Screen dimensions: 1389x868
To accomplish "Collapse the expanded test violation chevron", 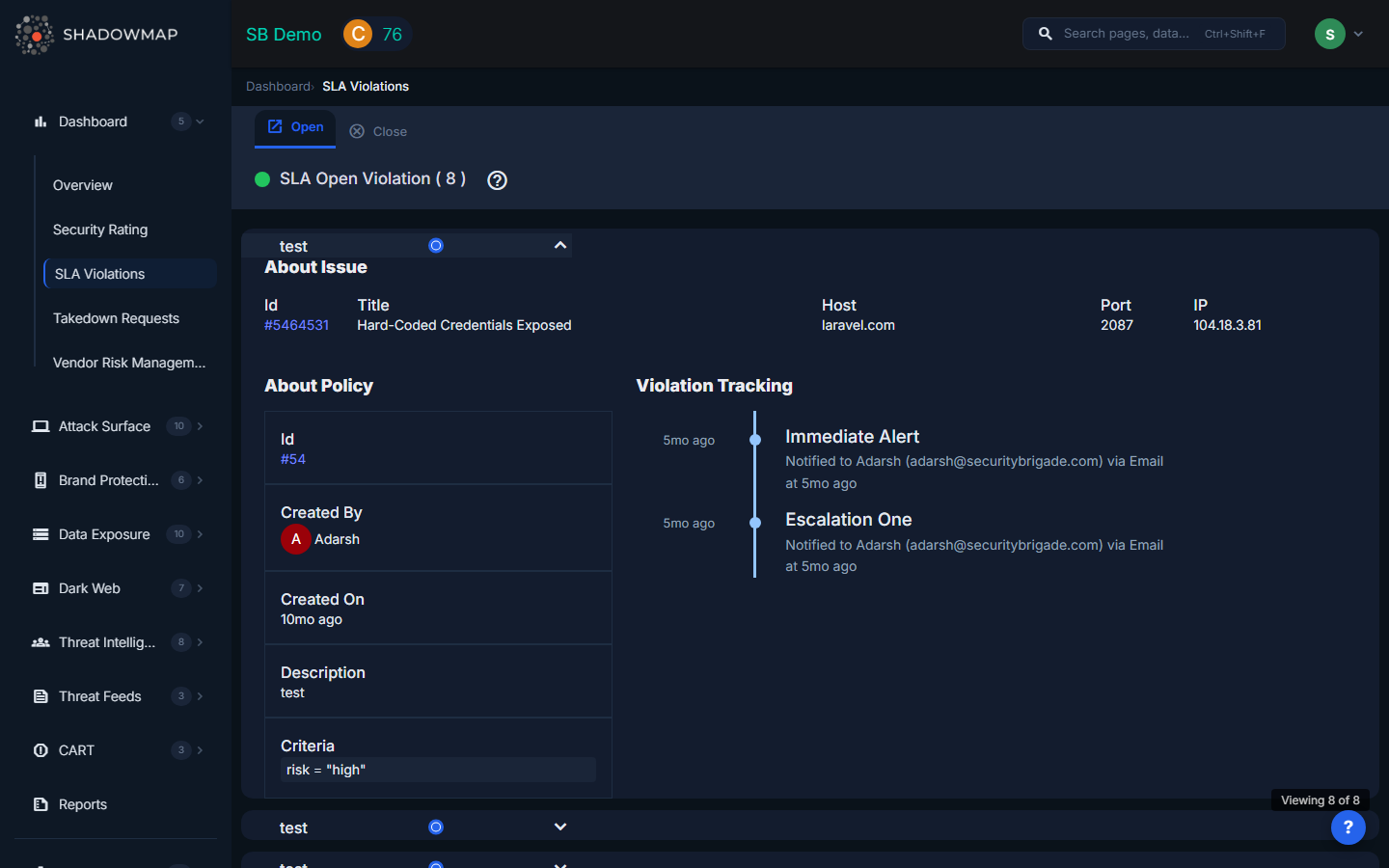I will click(x=559, y=246).
